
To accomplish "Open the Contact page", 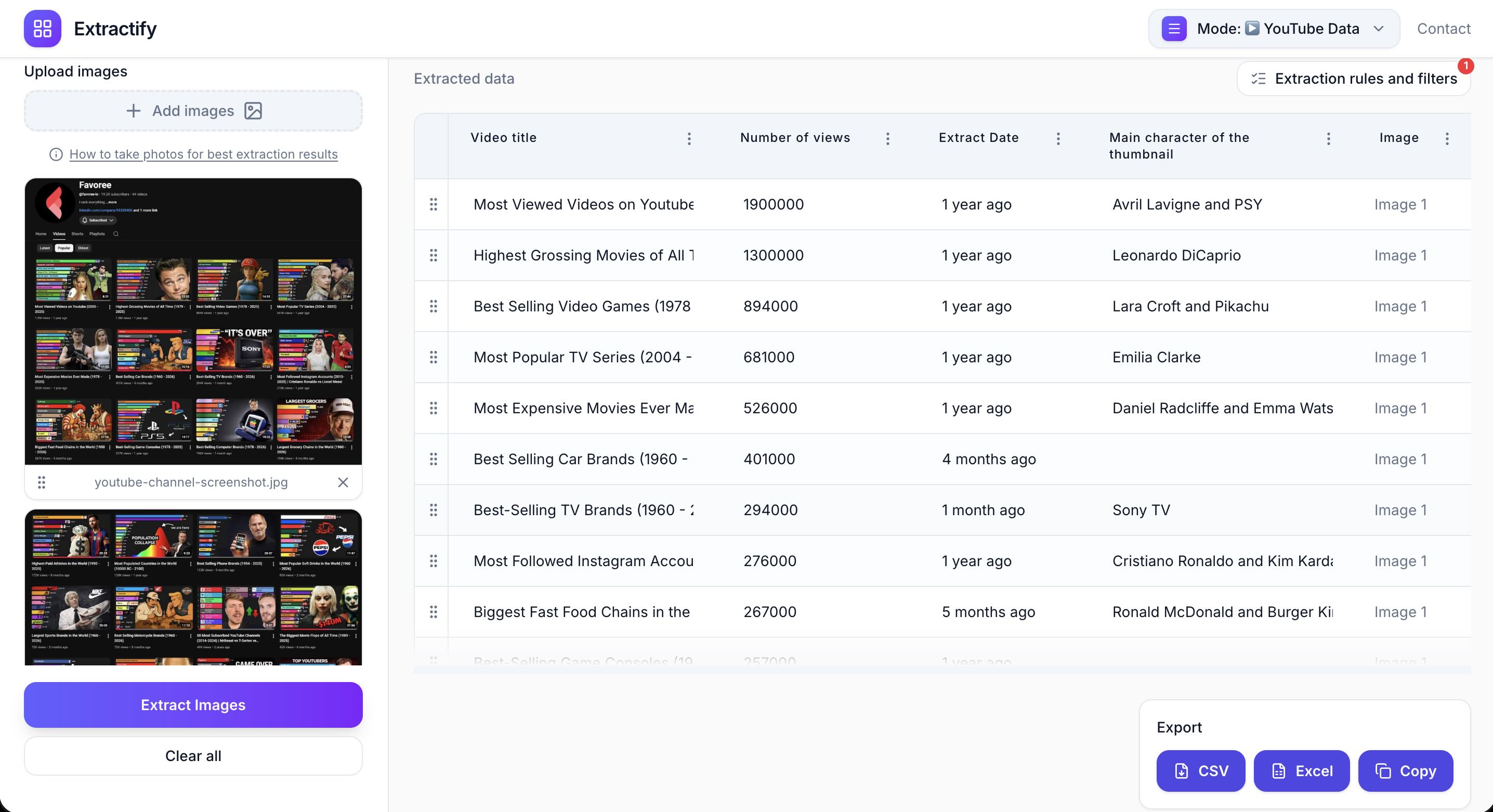I will (x=1443, y=29).
